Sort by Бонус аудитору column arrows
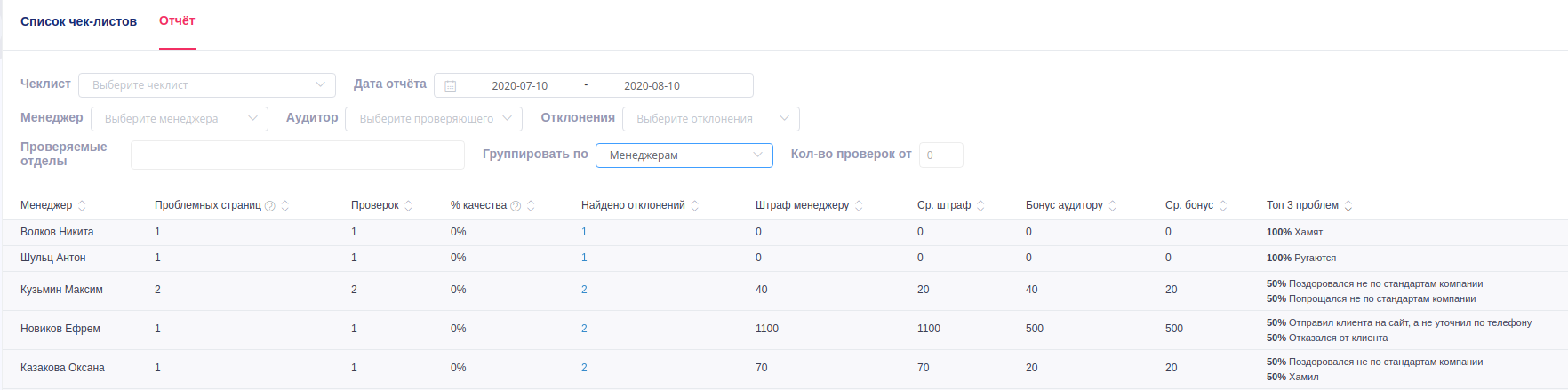 (x=1113, y=206)
